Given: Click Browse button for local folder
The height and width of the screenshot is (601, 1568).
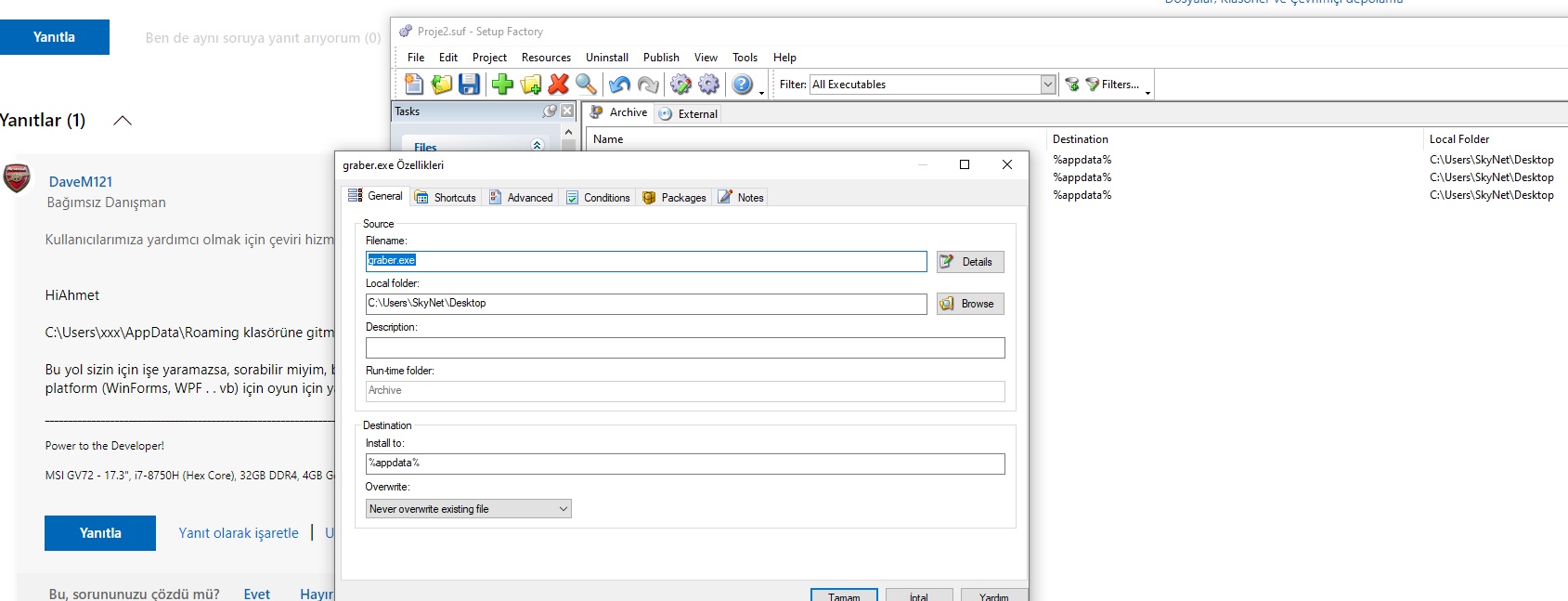Looking at the screenshot, I should point(970,304).
